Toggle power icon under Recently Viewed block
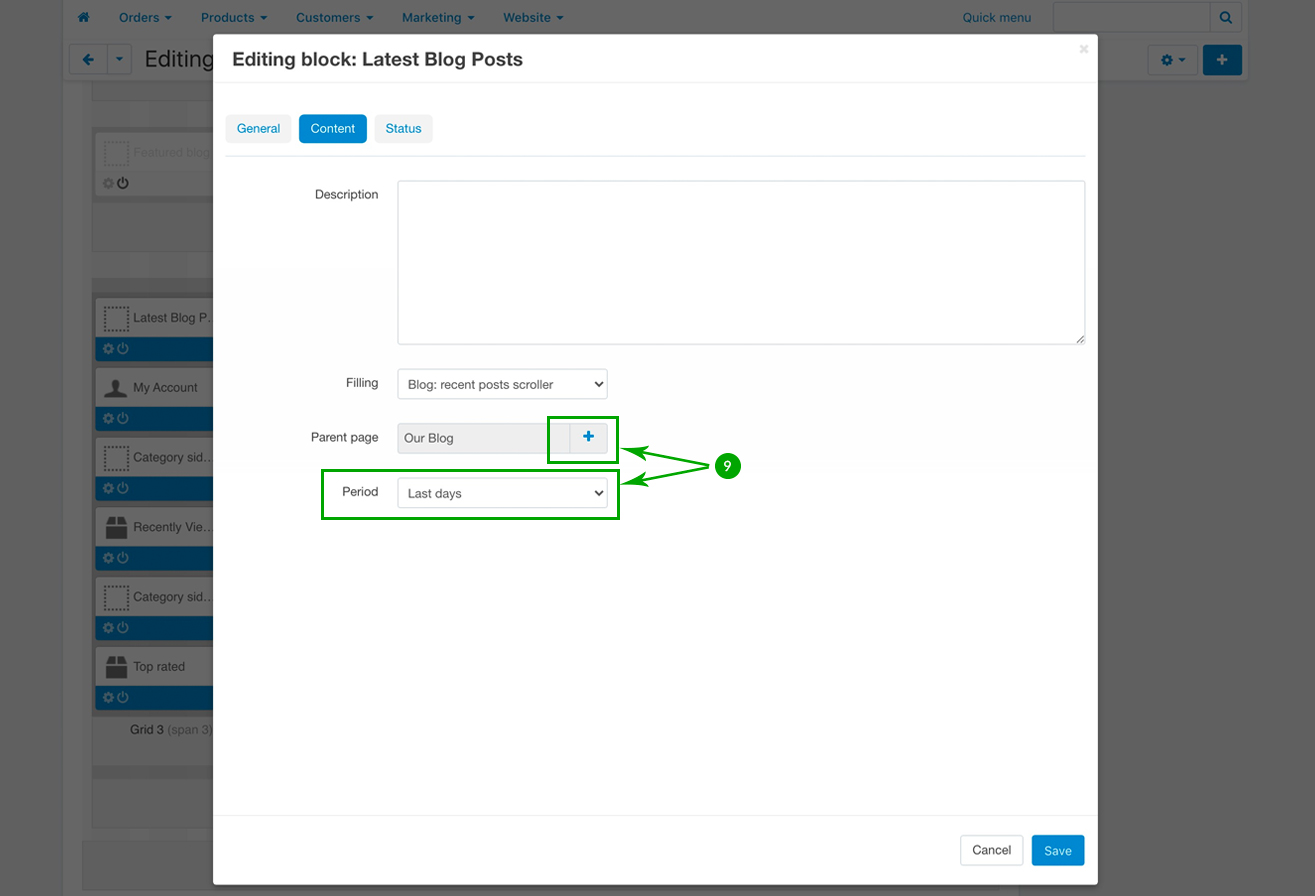This screenshot has height=896, width=1315. (123, 558)
